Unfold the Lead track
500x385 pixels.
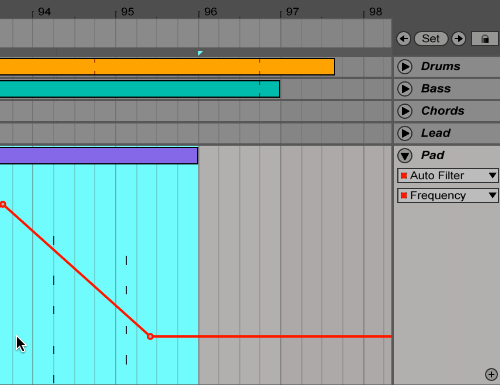(x=405, y=133)
